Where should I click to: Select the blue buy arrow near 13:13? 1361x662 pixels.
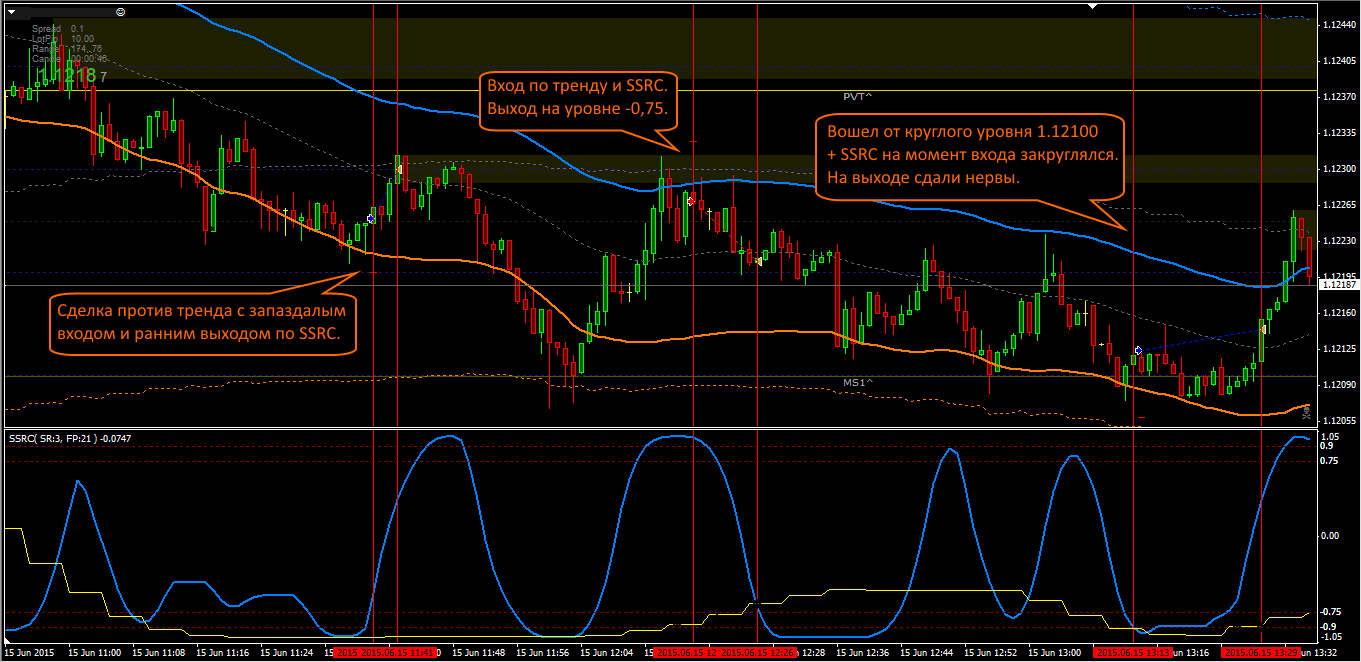pos(1138,350)
